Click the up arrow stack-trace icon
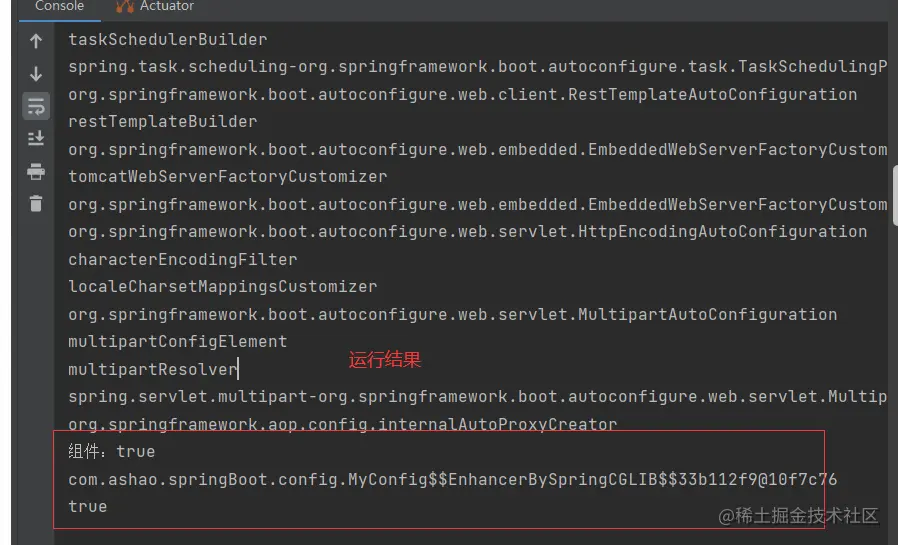Screen dimensions: 898x545 (x=36, y=41)
